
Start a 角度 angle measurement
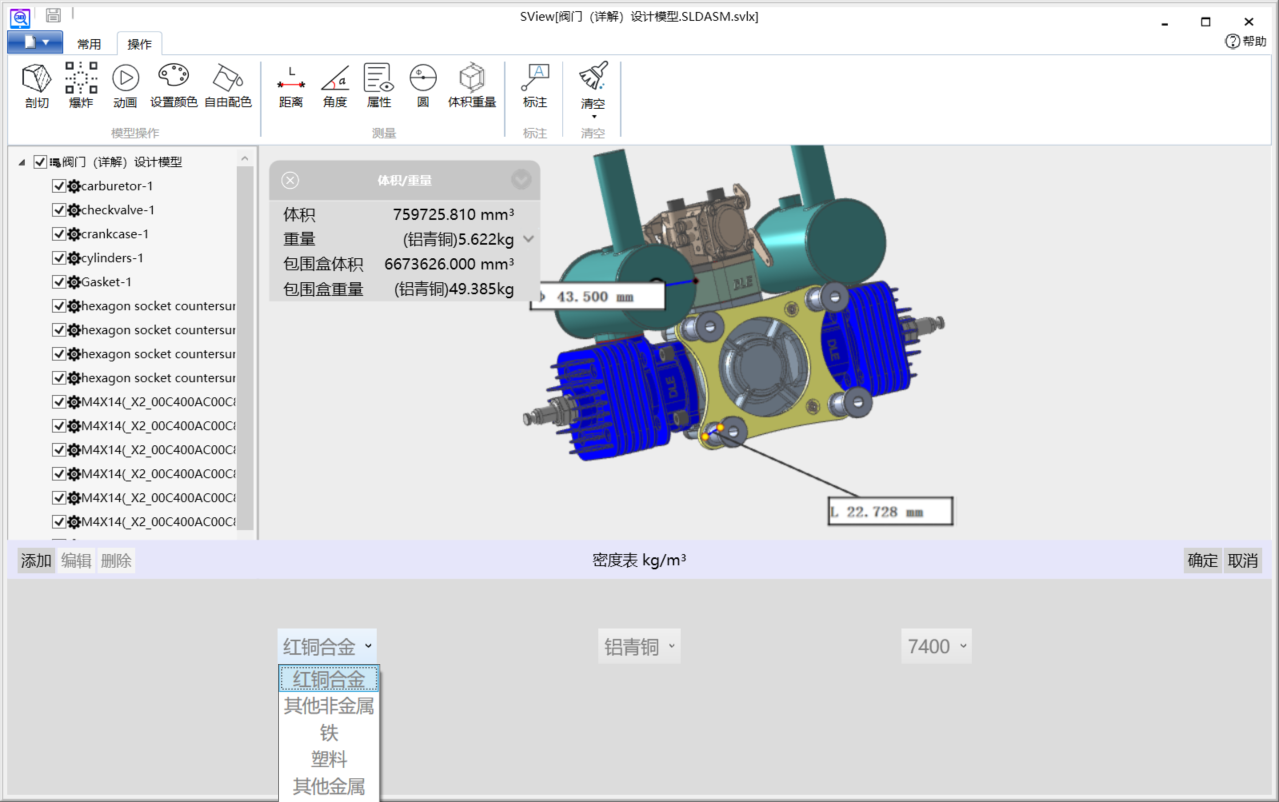335,86
